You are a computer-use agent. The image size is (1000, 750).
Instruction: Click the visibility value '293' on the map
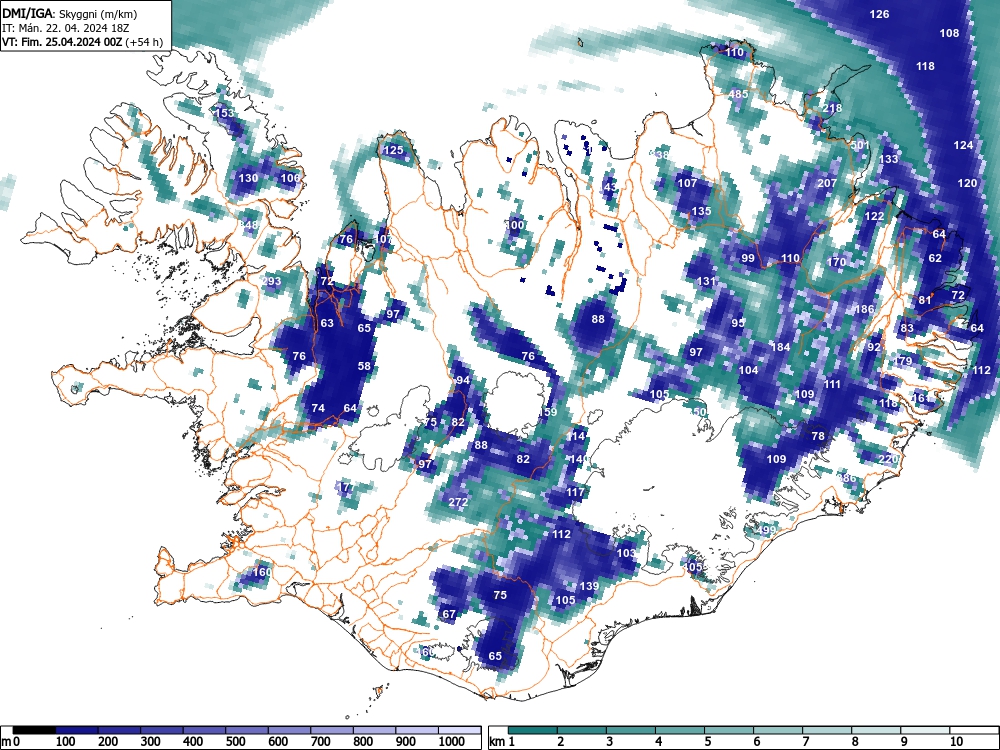coord(272,281)
